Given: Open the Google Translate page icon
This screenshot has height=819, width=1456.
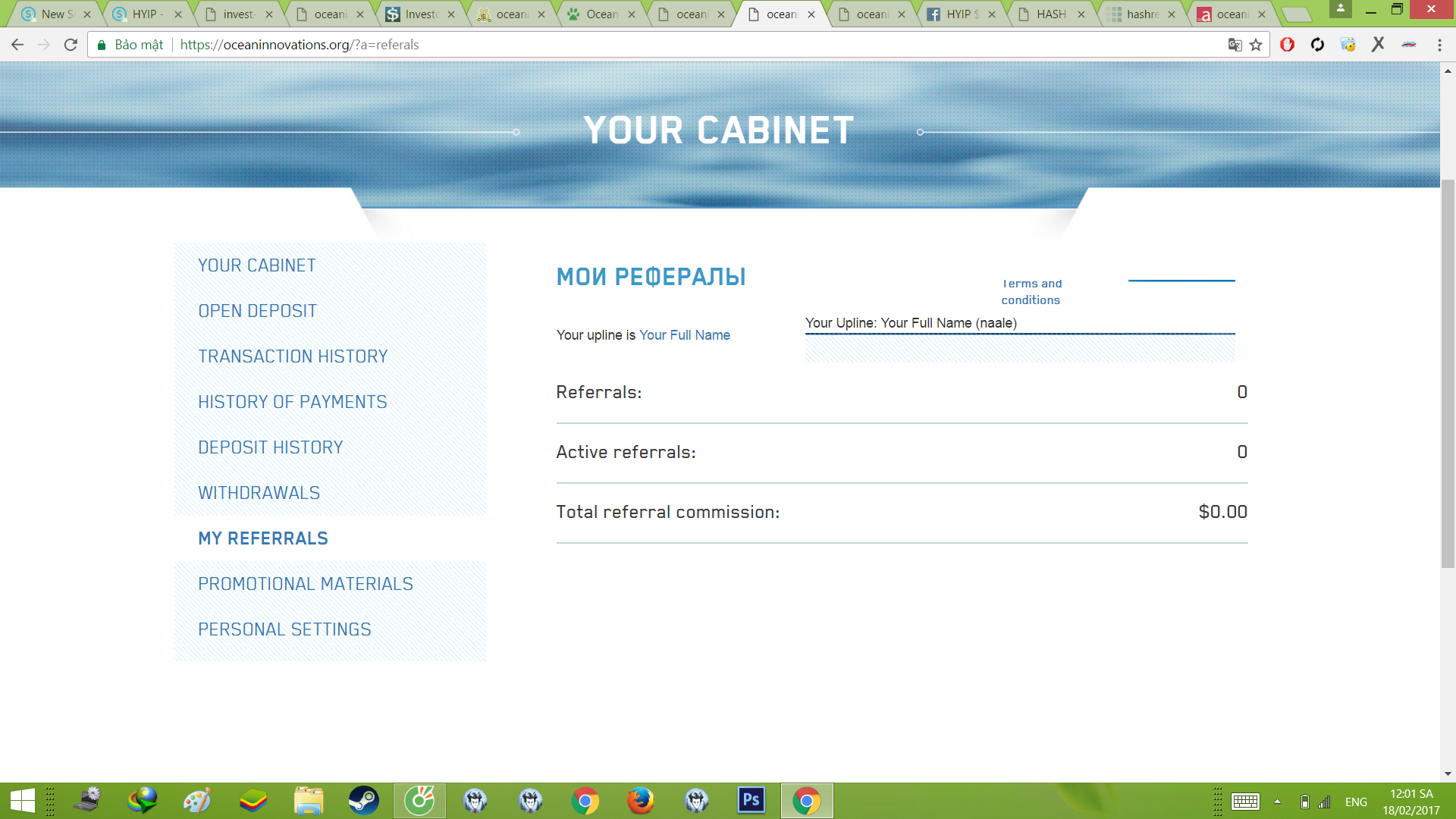Looking at the screenshot, I should tap(1235, 45).
